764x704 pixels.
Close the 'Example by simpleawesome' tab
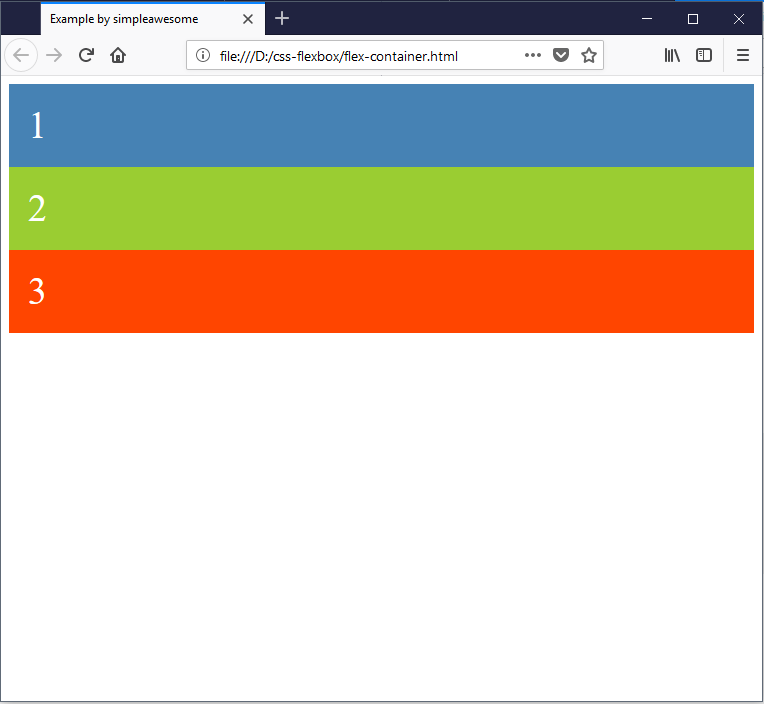click(x=248, y=19)
